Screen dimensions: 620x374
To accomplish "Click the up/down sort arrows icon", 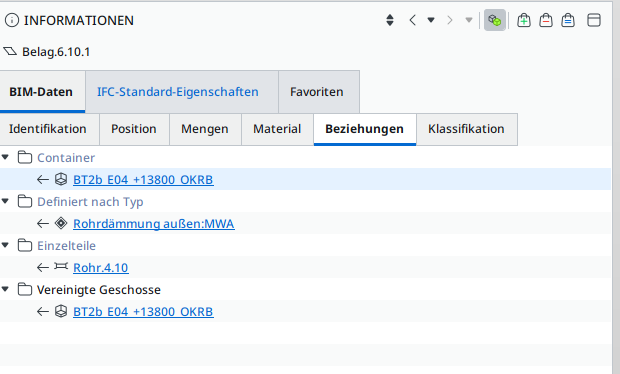I will (x=390, y=20).
